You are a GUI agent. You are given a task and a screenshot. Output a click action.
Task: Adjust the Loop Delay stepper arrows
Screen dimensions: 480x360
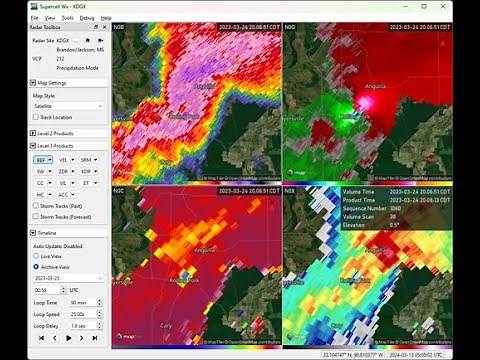point(99,326)
